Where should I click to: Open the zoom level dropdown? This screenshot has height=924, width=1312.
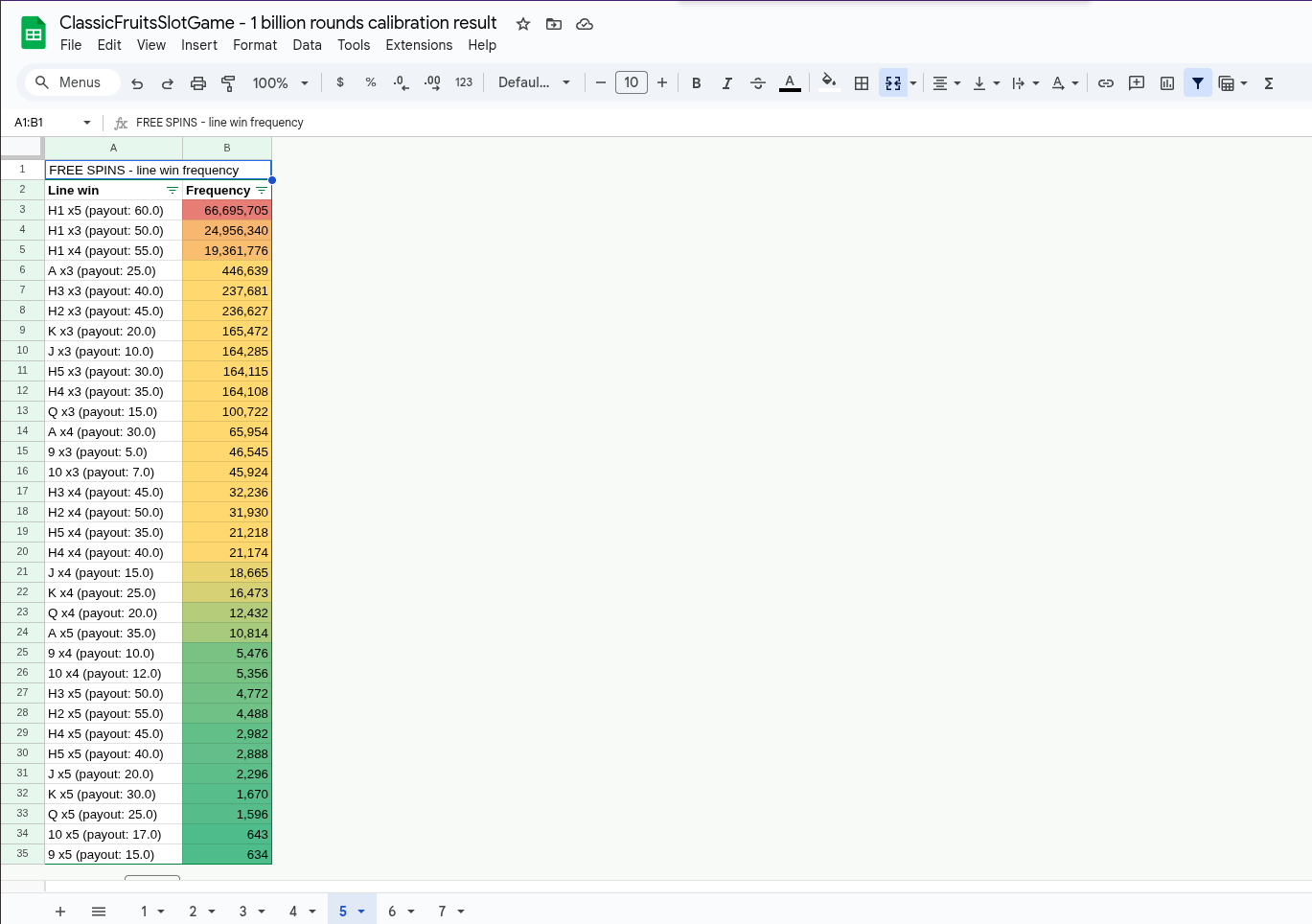pos(280,83)
